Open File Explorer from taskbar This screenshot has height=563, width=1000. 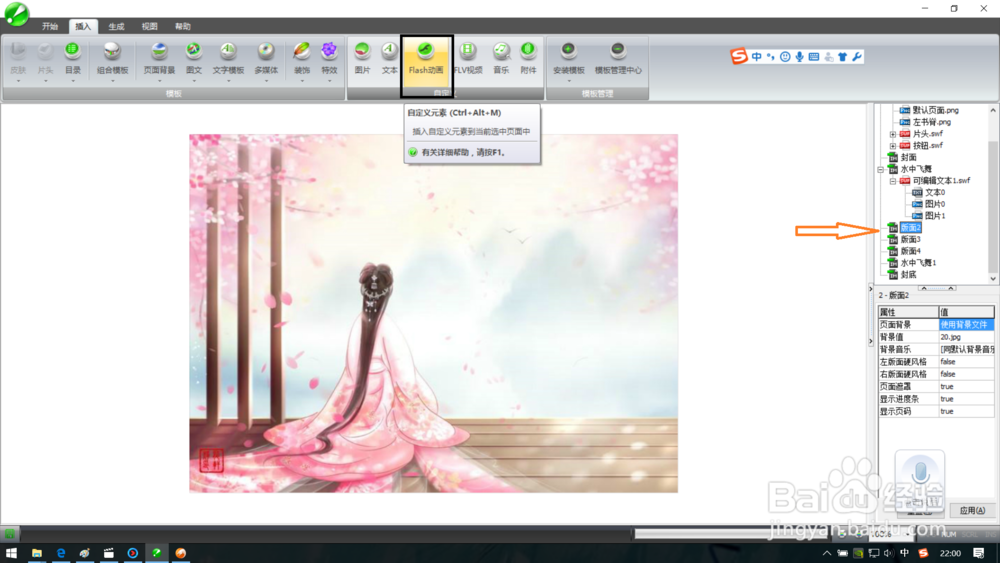[36, 553]
